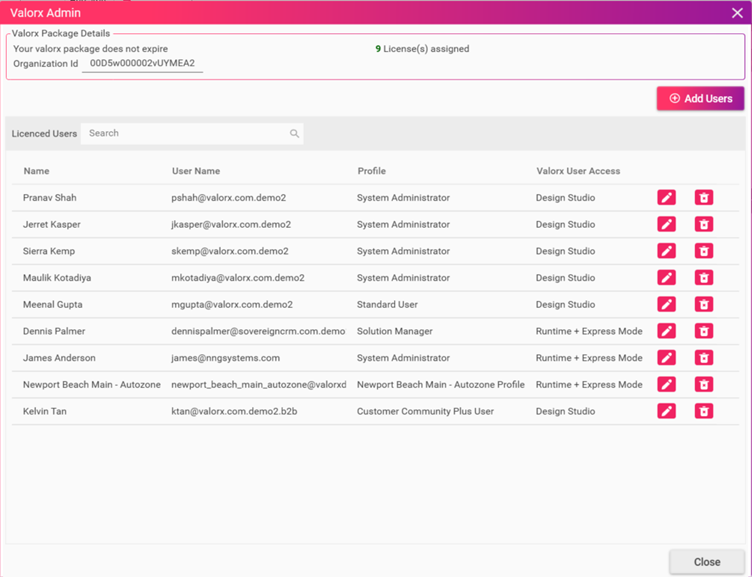Click username mgupta@valorx.com.demo2

232,304
